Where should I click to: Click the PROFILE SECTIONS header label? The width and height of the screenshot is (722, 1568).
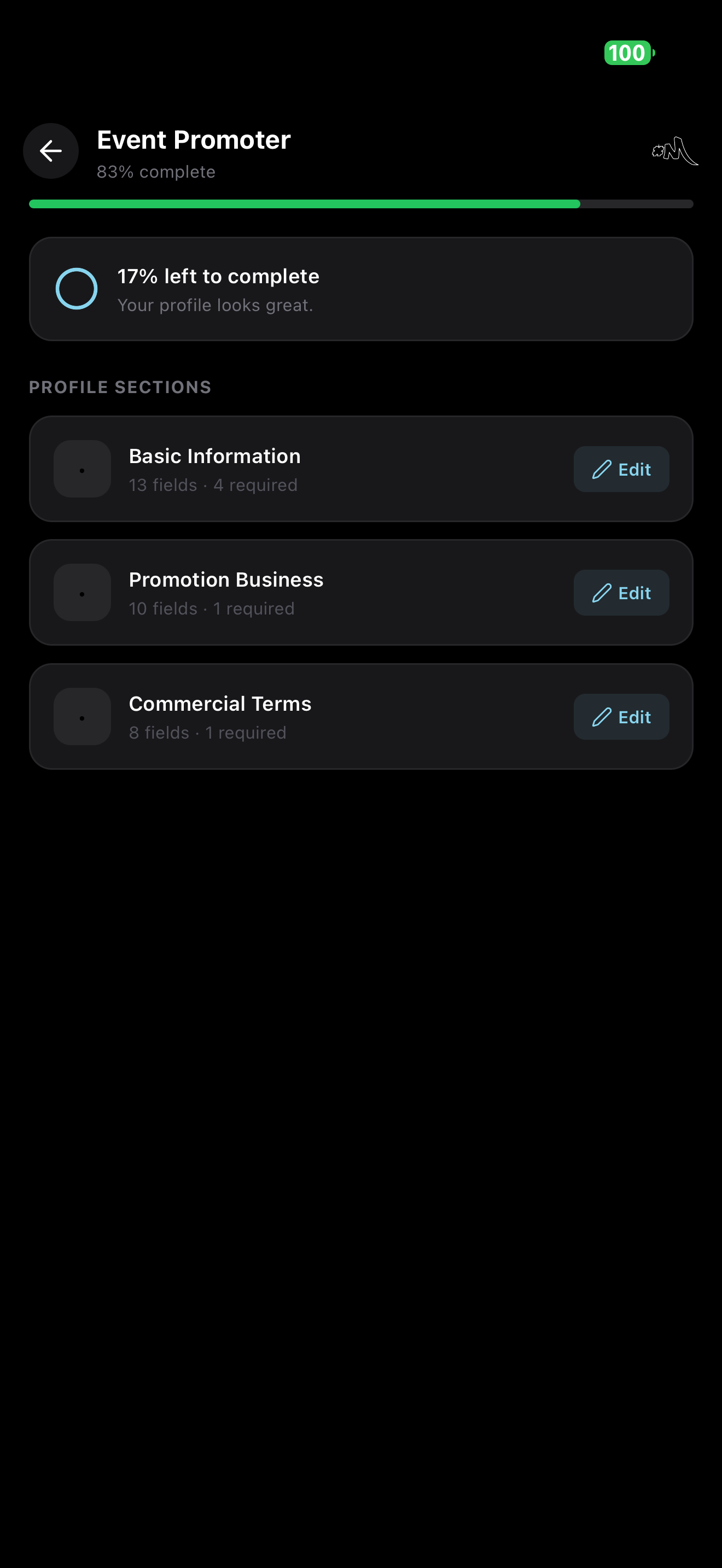pos(120,387)
